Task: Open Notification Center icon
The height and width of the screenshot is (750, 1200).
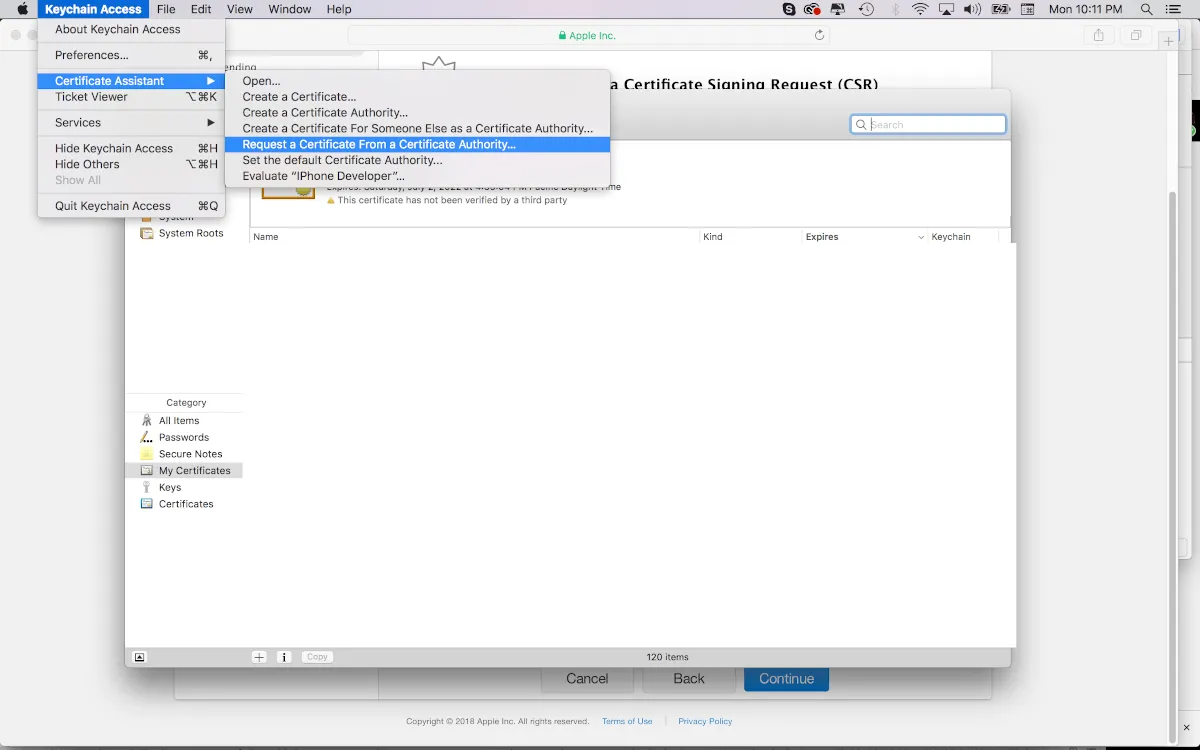Action: pyautogui.click(x=1174, y=9)
